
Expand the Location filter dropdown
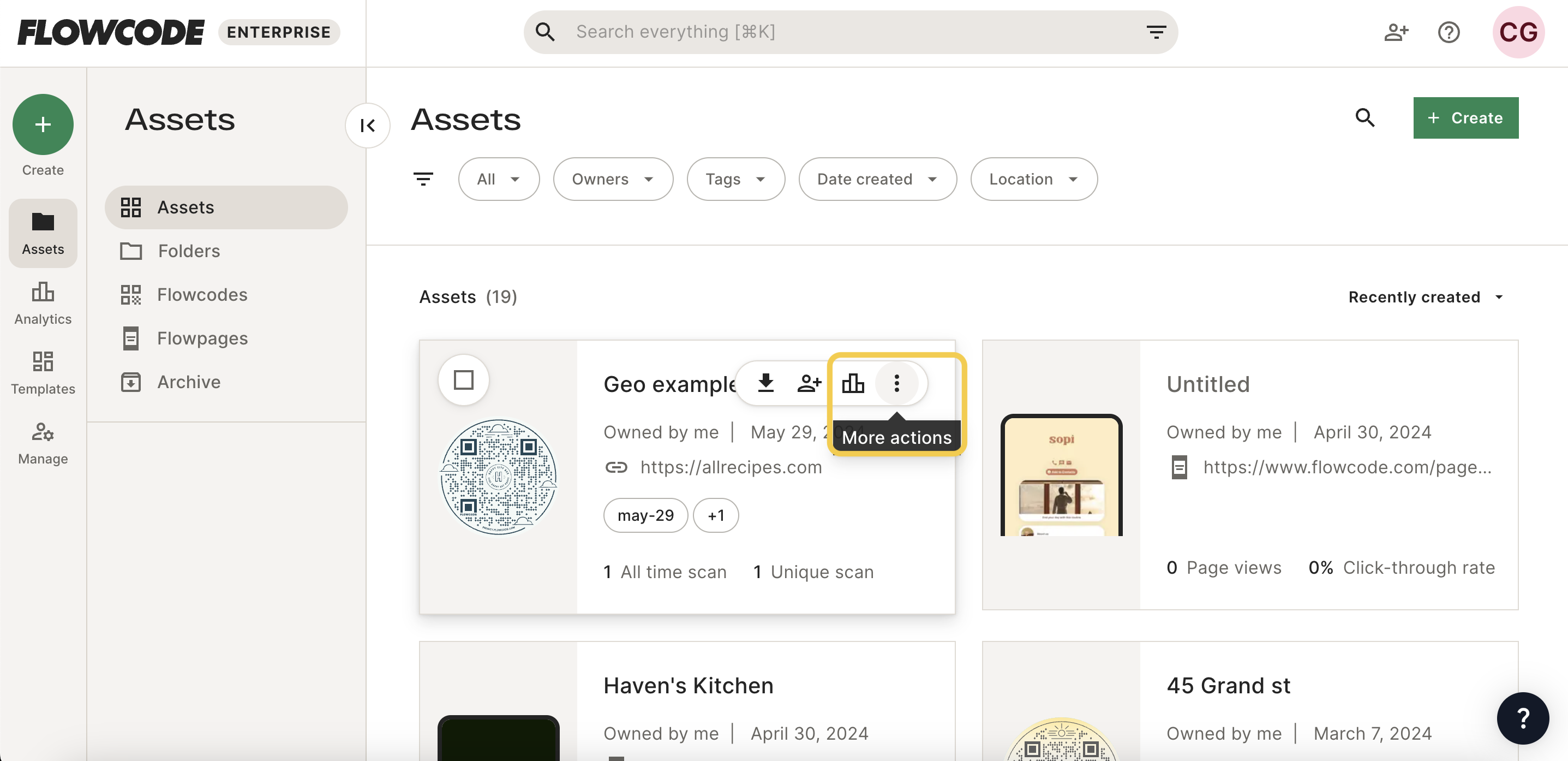tap(1033, 179)
